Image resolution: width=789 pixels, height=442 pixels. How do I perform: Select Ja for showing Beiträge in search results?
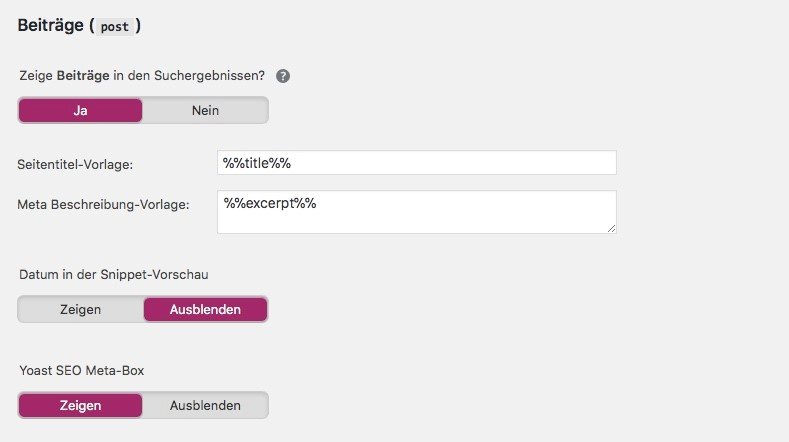click(x=81, y=110)
